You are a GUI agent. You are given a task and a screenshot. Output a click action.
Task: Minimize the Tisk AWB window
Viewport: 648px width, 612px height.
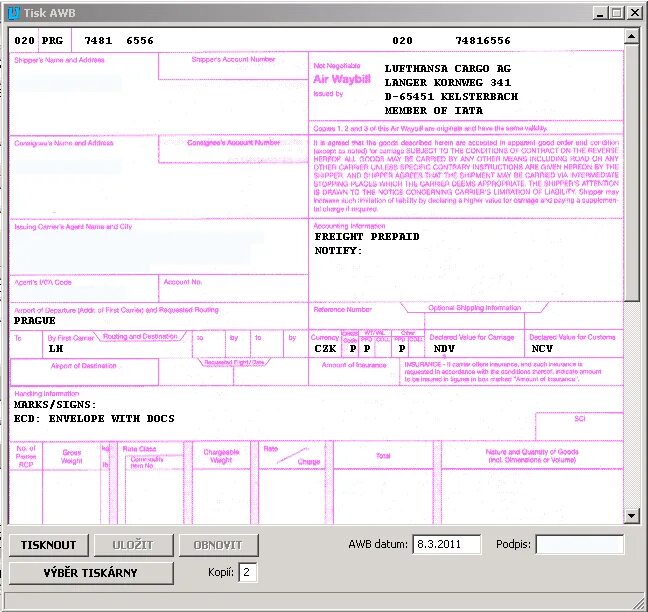pos(600,13)
